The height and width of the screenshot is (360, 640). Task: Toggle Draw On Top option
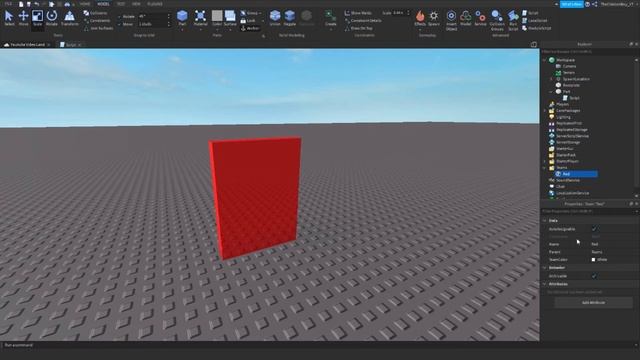click(358, 28)
